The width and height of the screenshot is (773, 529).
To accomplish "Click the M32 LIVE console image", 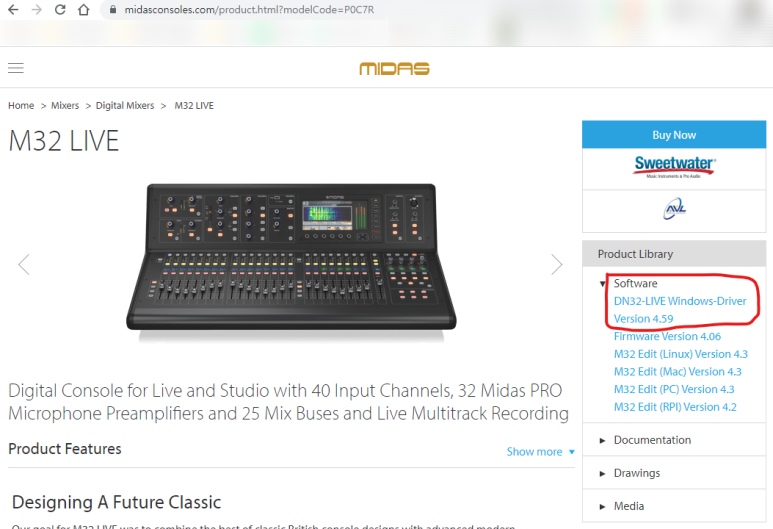I will point(291,258).
